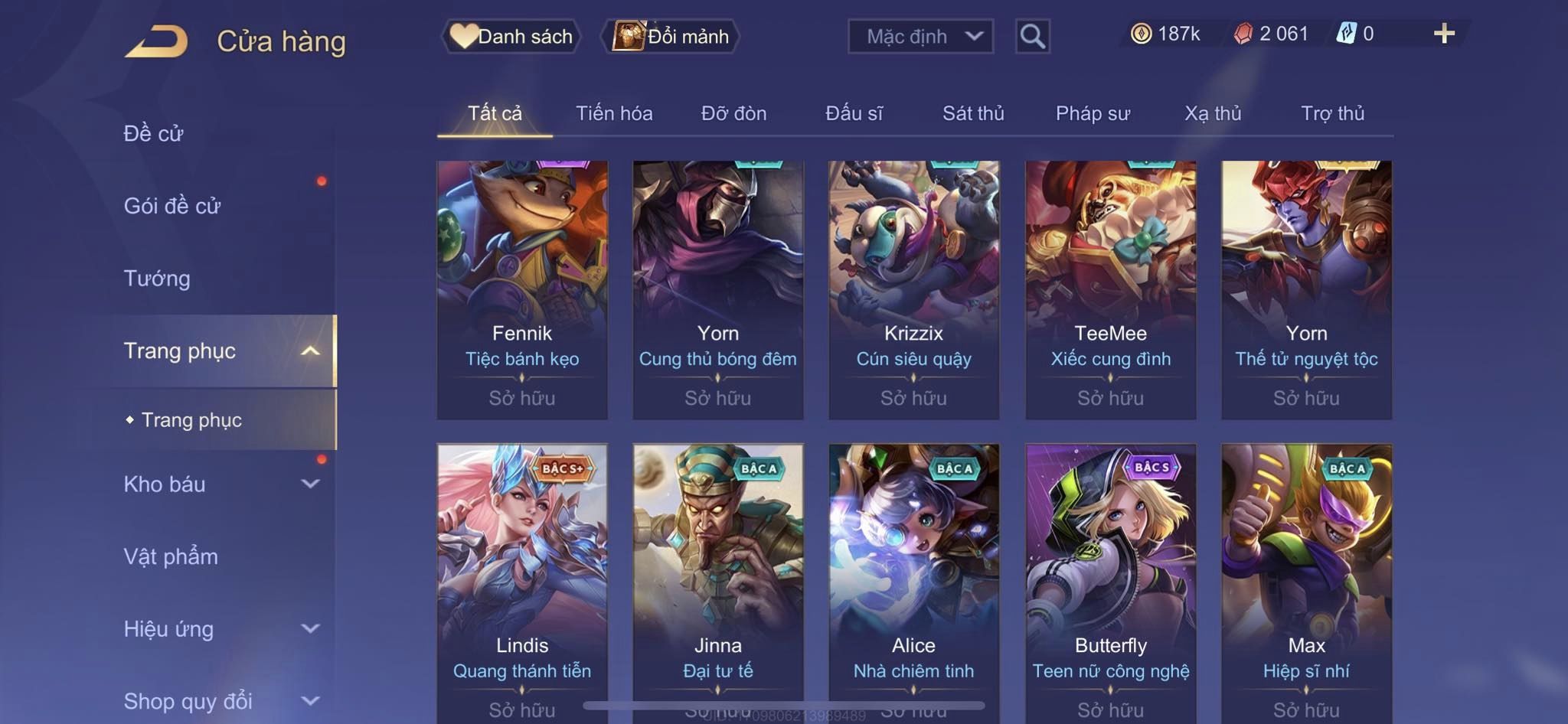Select Lindis Quang thánh tiễn skin card

click(x=522, y=583)
